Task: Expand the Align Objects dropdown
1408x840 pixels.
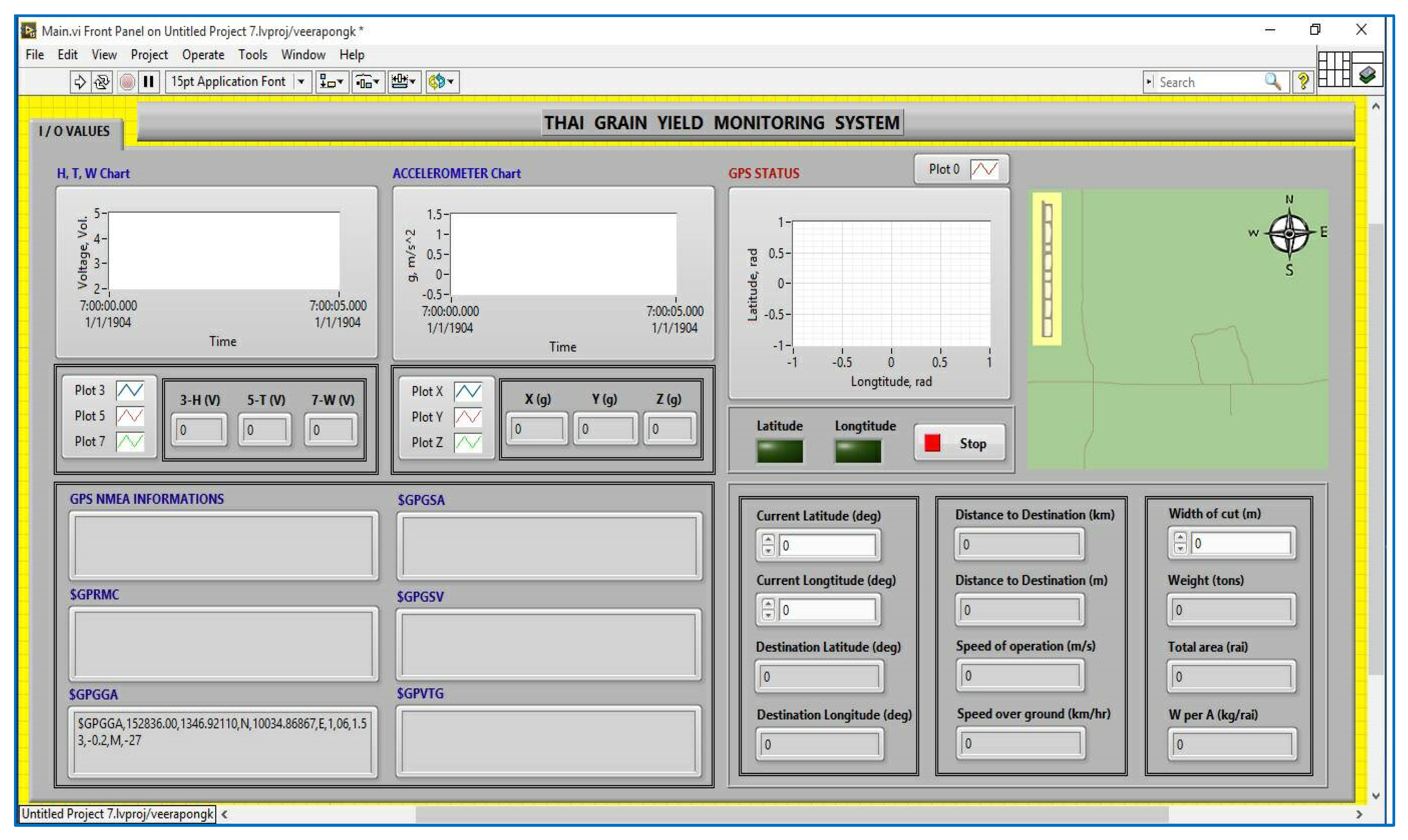Action: (331, 82)
